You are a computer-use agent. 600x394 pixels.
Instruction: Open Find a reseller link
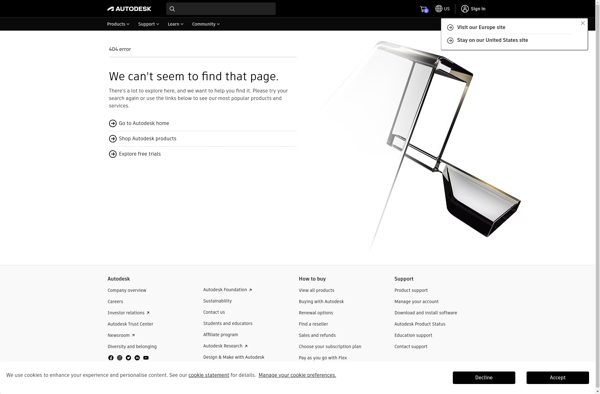313,324
